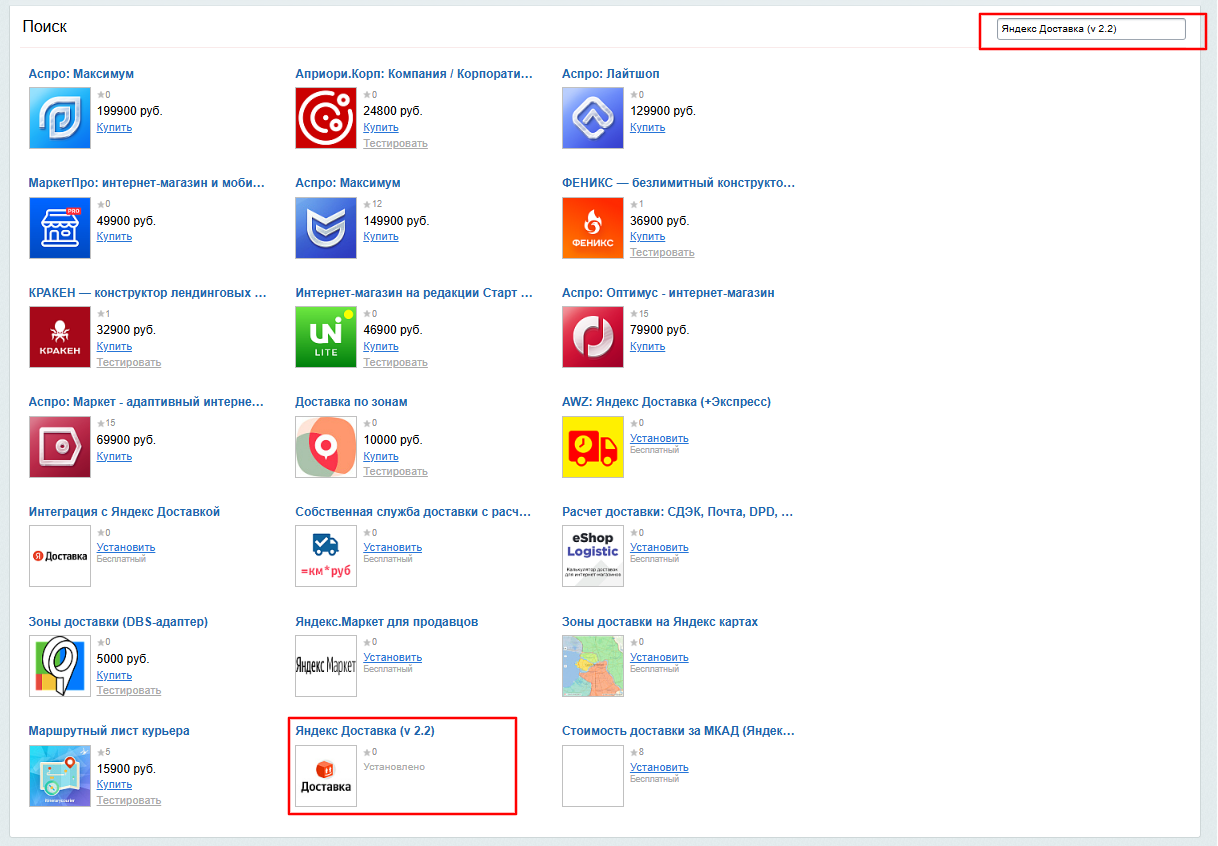Click the star rating of Аспро: Оптимус
Screen dimensions: 1218x846
click(x=639, y=313)
